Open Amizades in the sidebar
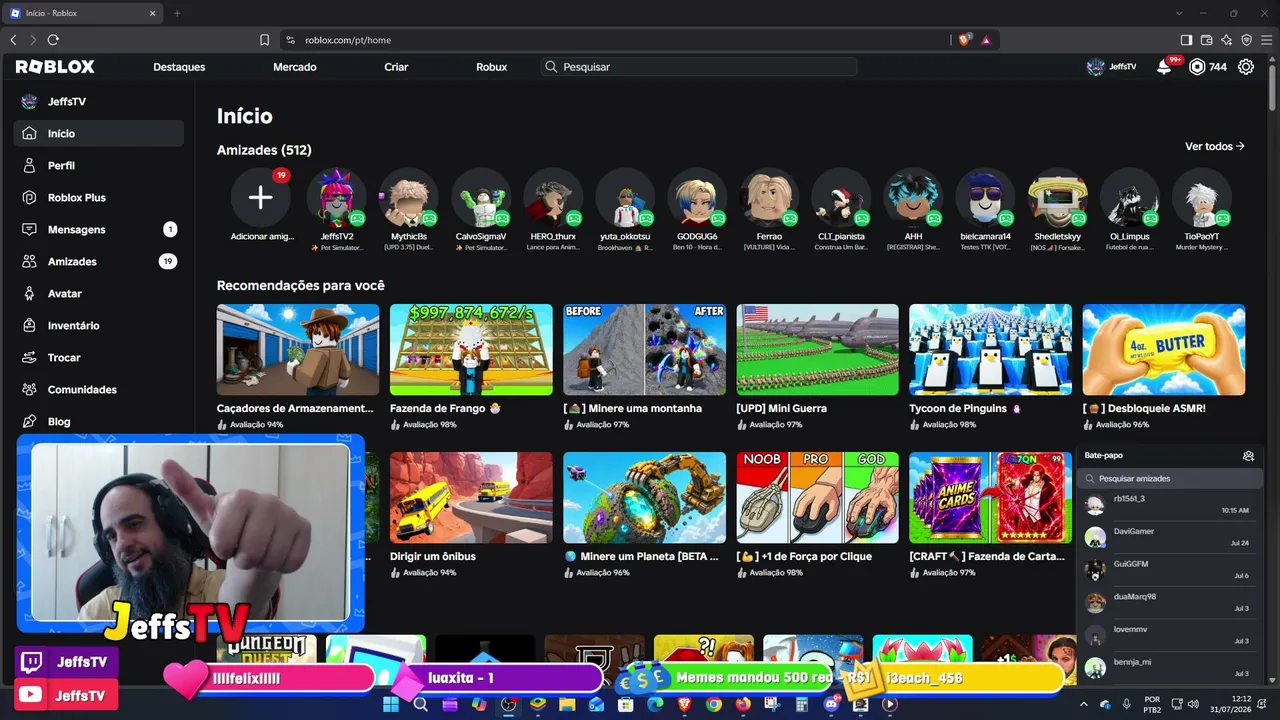 tap(98, 261)
